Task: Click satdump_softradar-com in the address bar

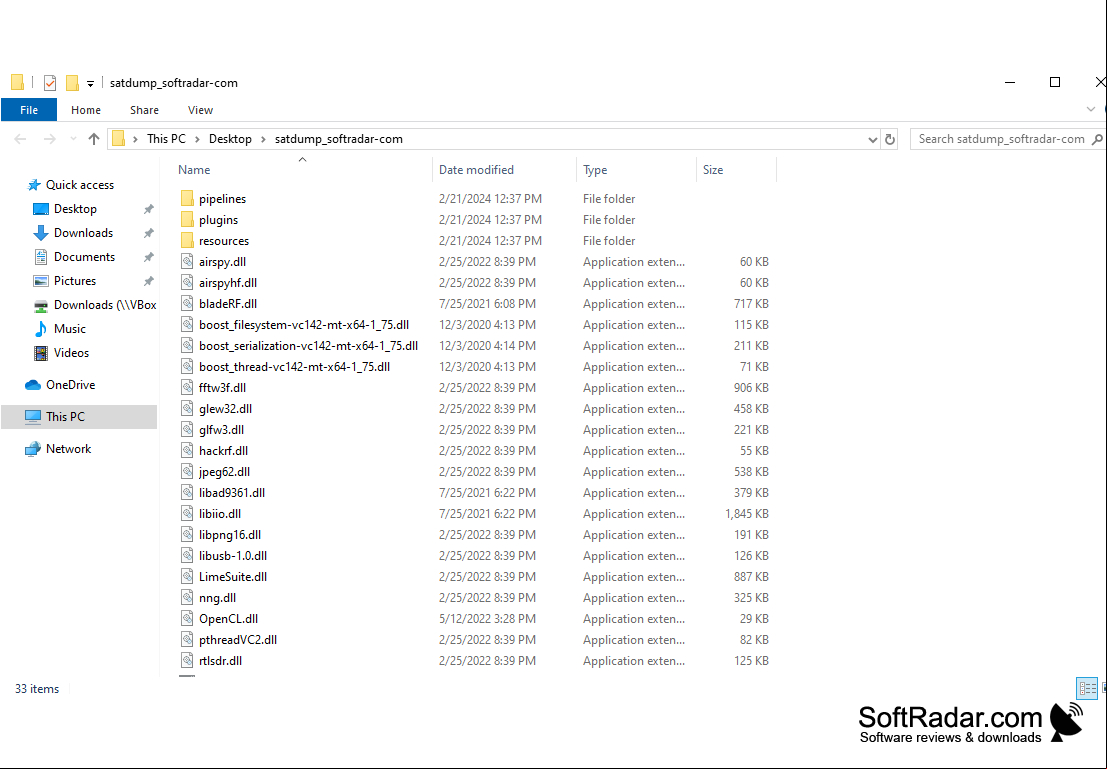Action: click(x=339, y=139)
